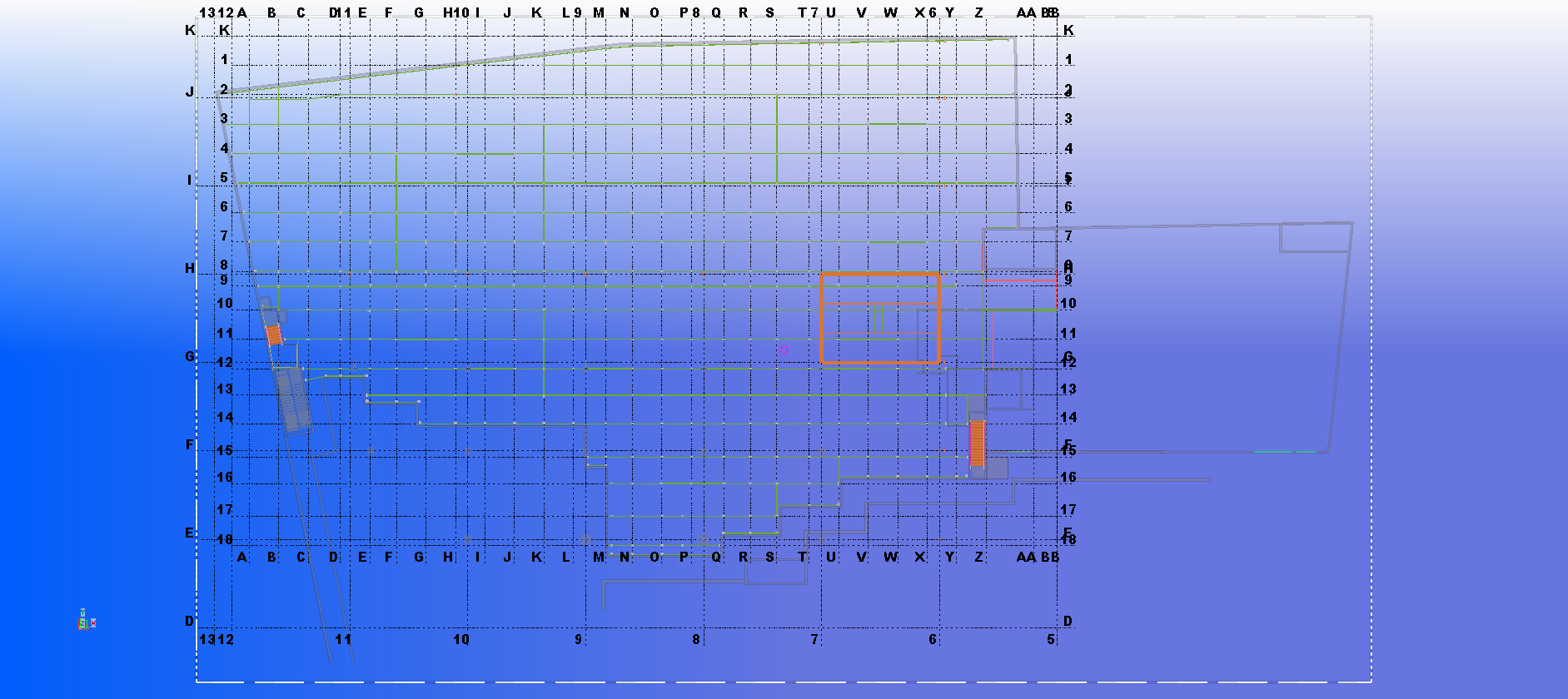Click grid label 8 in the bottommost row
Image resolution: width=1568 pixels, height=699 pixels.
coord(696,639)
